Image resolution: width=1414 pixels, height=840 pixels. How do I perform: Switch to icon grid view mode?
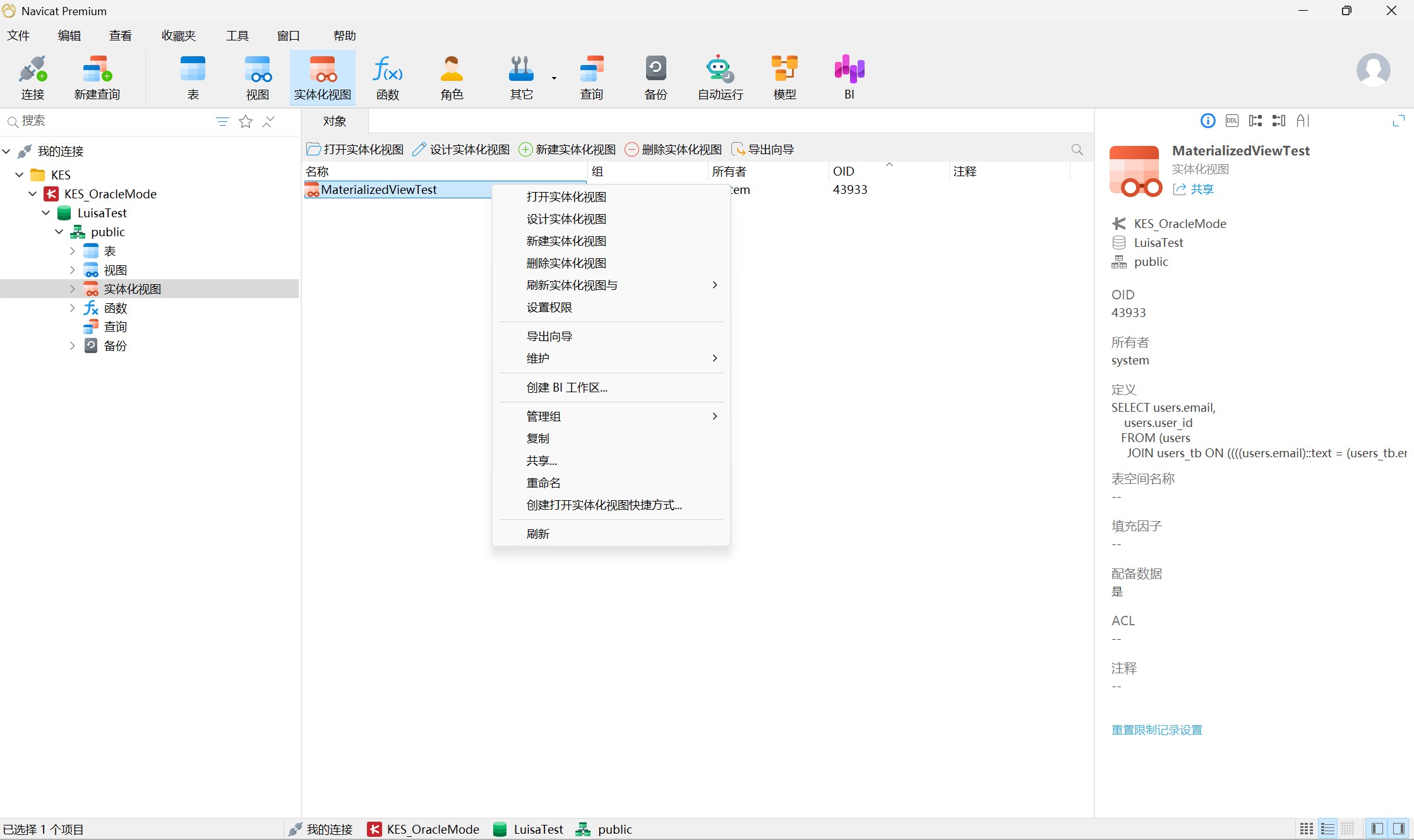1306,829
